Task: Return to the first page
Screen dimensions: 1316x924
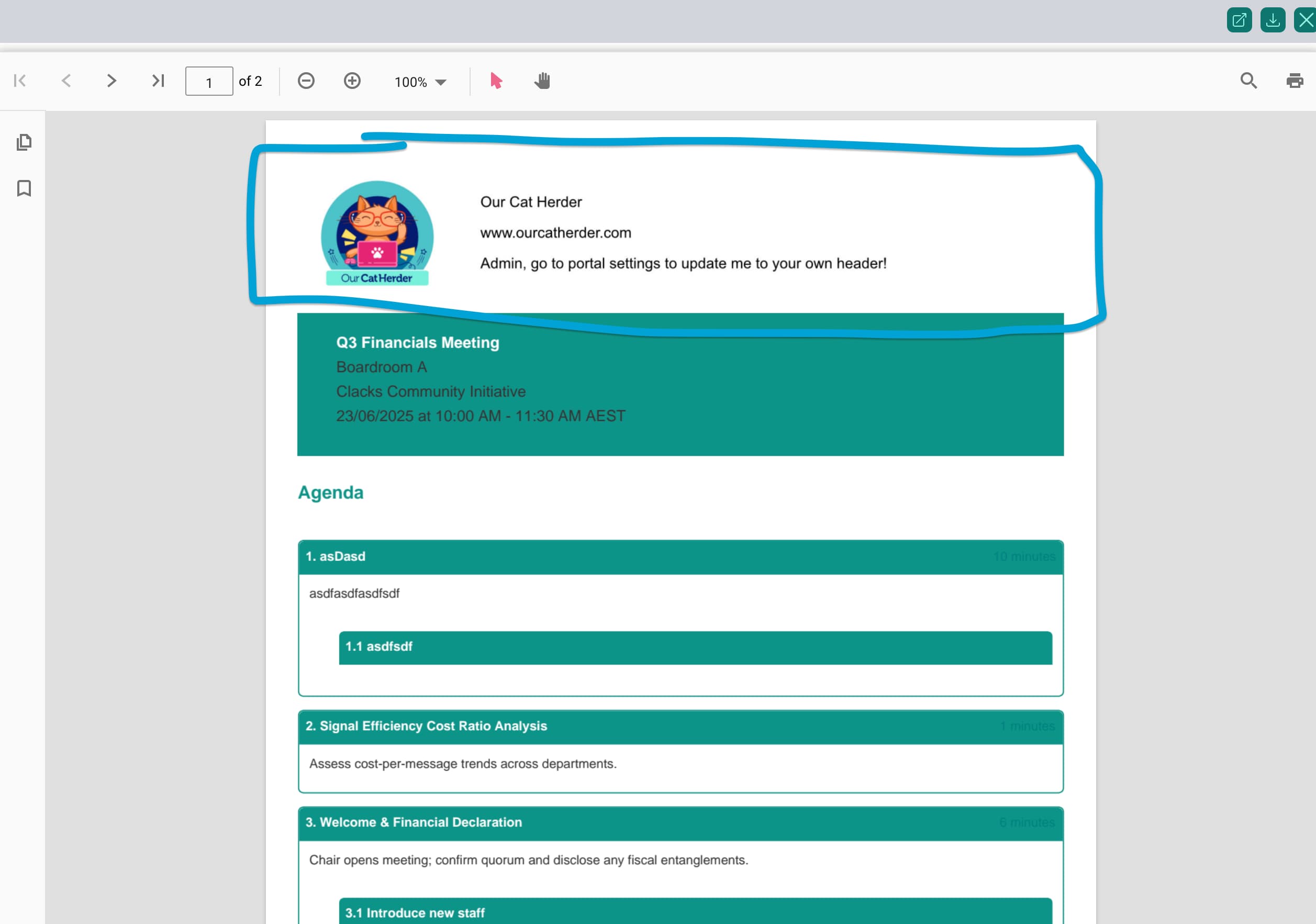Action: pyautogui.click(x=20, y=80)
